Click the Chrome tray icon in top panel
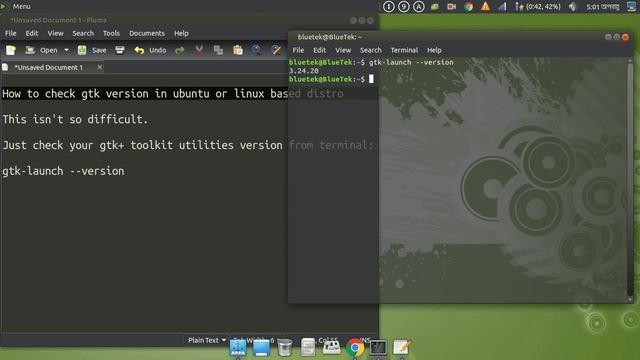 468,7
